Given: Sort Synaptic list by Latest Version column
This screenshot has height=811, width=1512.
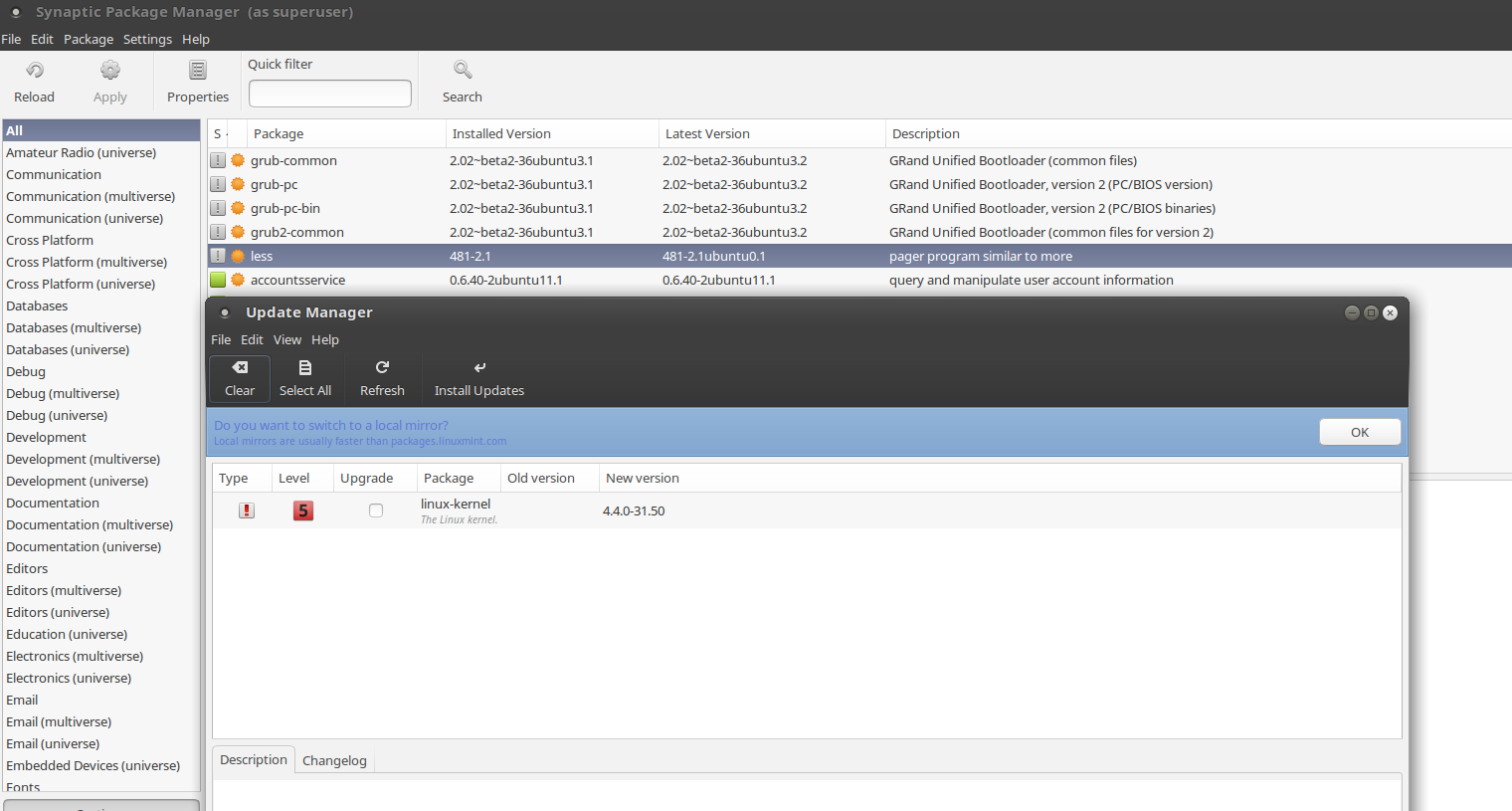Looking at the screenshot, I should tap(772, 133).
